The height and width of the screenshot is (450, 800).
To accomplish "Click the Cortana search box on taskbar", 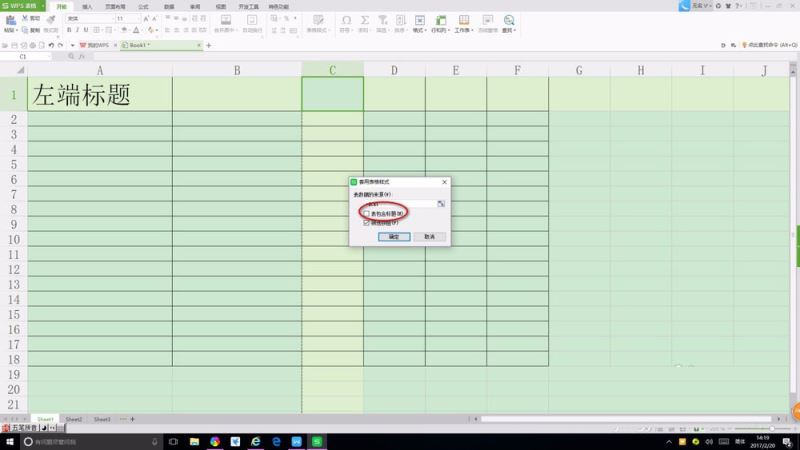I will pos(91,442).
